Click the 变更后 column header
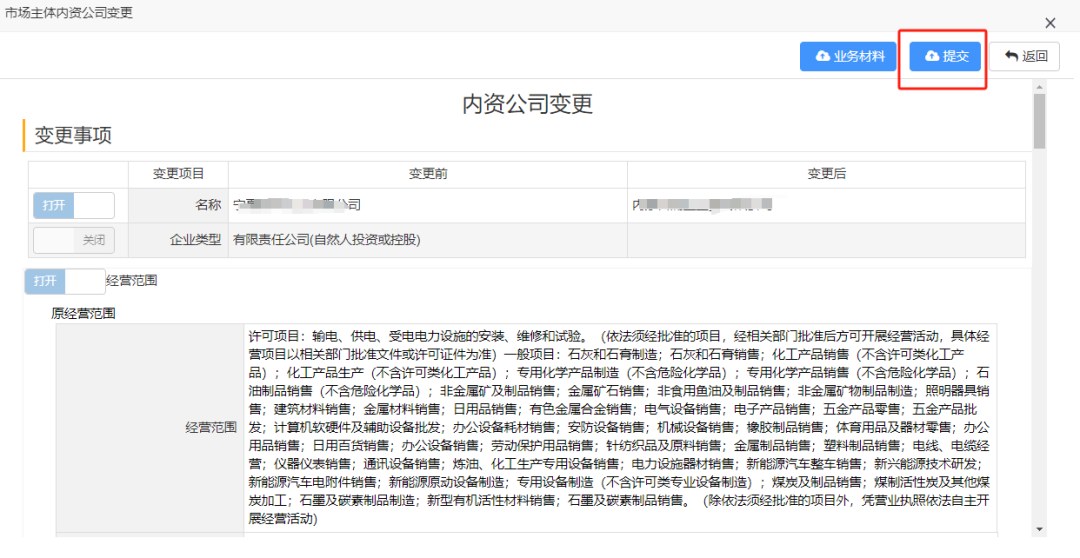This screenshot has width=1080, height=558. [827, 174]
